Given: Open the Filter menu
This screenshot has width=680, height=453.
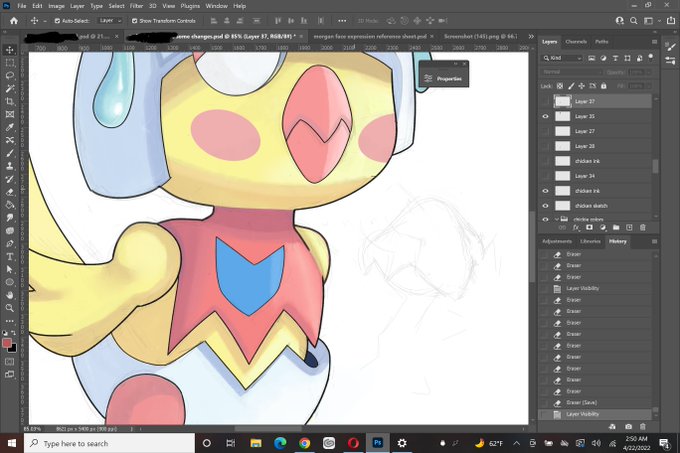Looking at the screenshot, I should 136,6.
